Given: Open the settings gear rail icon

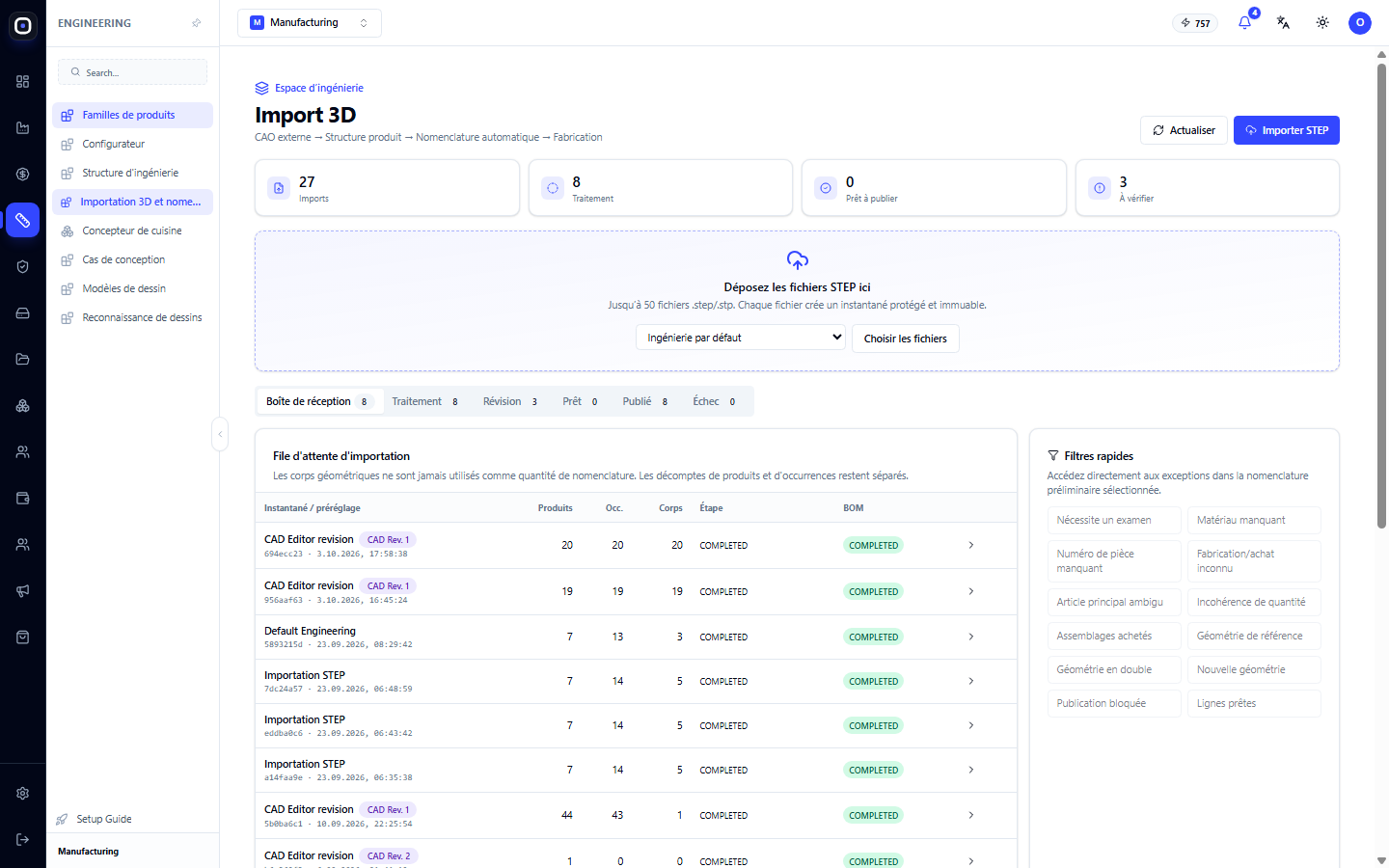Looking at the screenshot, I should tap(23, 794).
